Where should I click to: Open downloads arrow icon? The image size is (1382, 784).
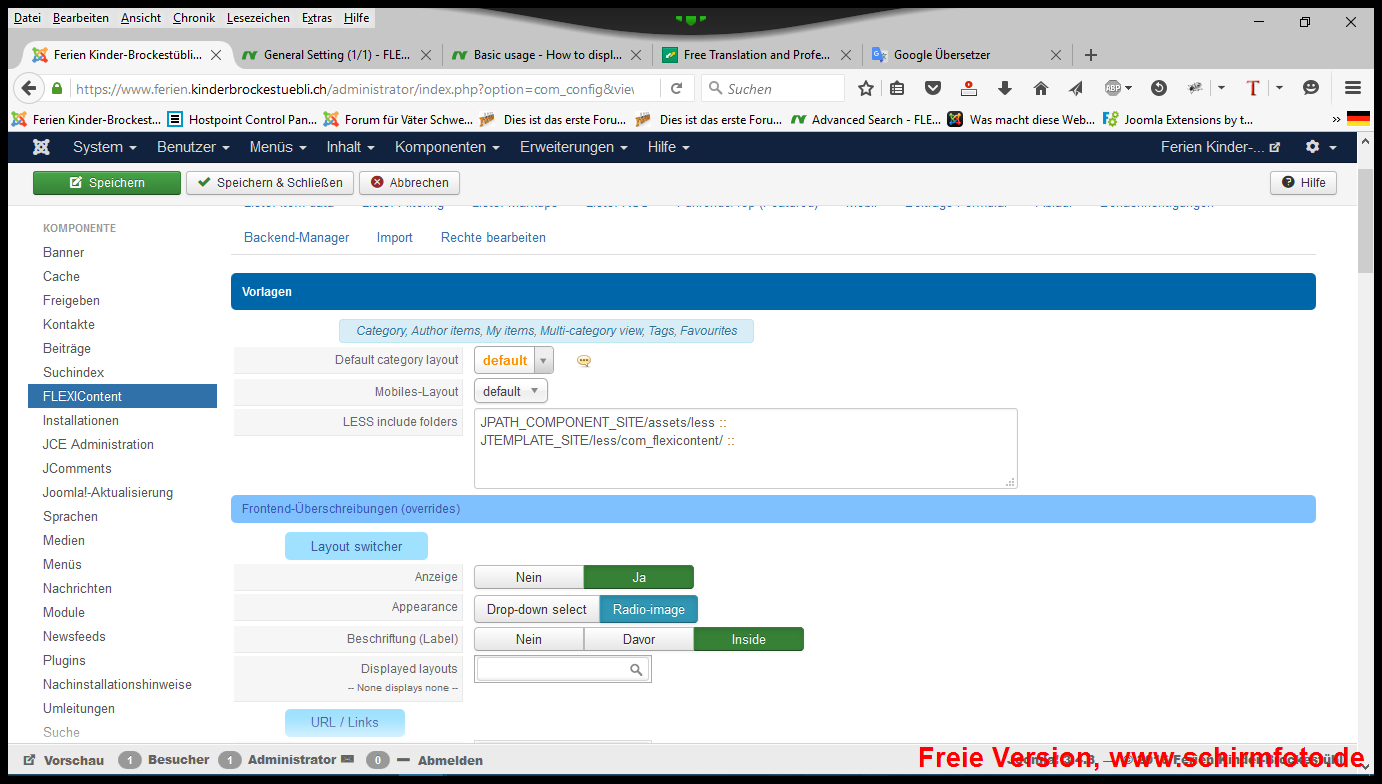(x=1005, y=88)
